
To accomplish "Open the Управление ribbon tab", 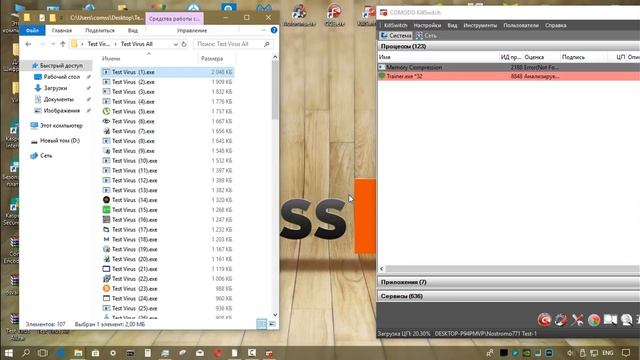I will [191, 31].
